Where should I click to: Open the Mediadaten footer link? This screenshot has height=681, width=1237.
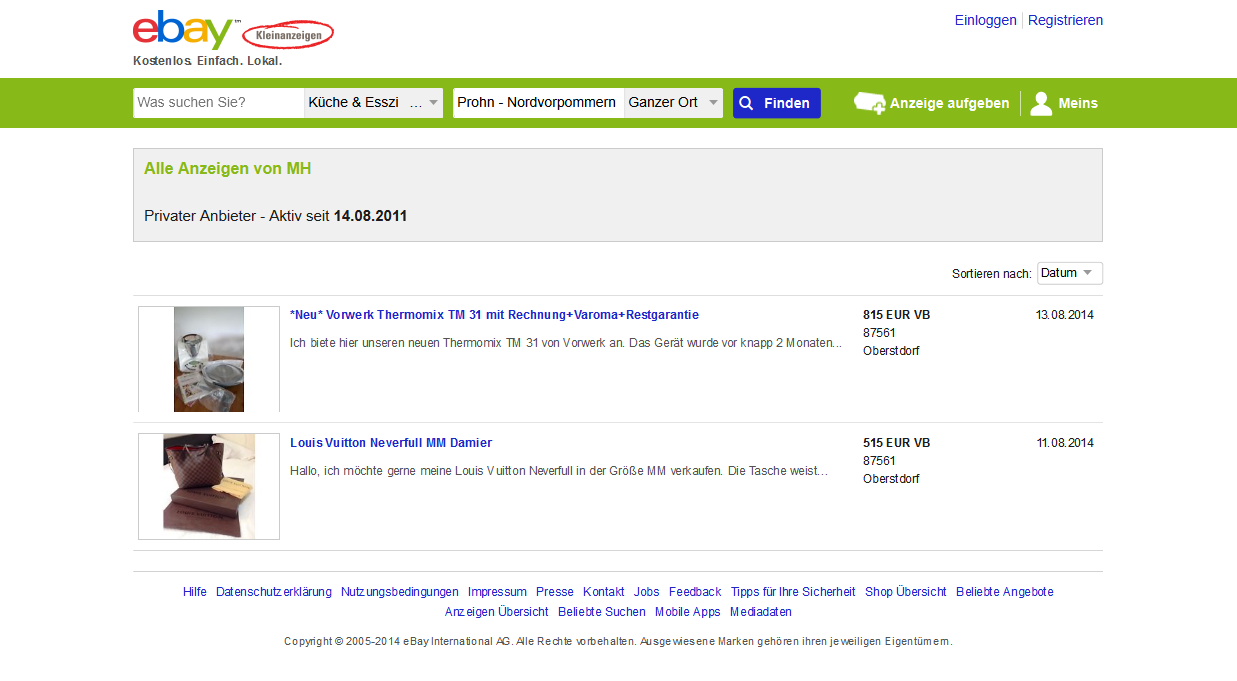[761, 612]
